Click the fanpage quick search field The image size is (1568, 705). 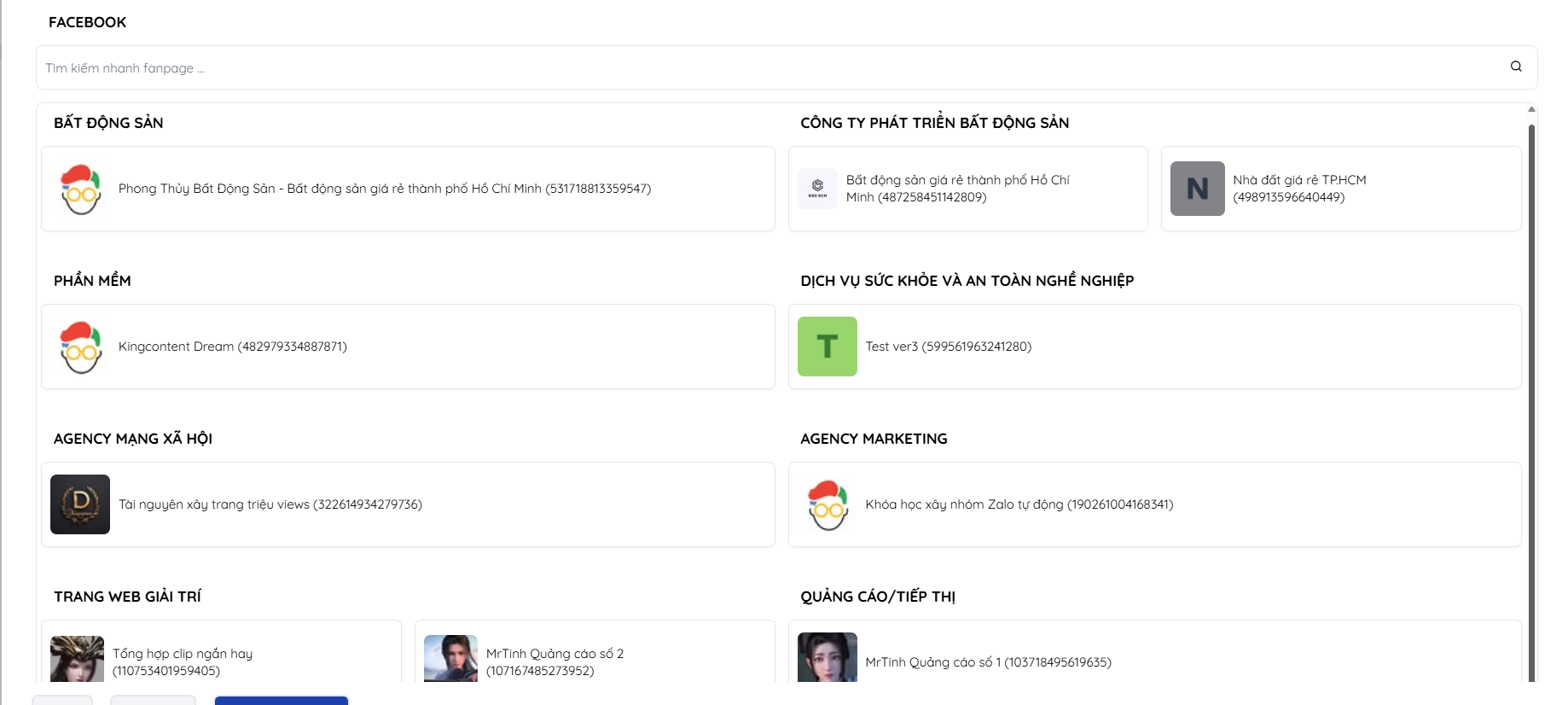pyautogui.click(x=768, y=67)
